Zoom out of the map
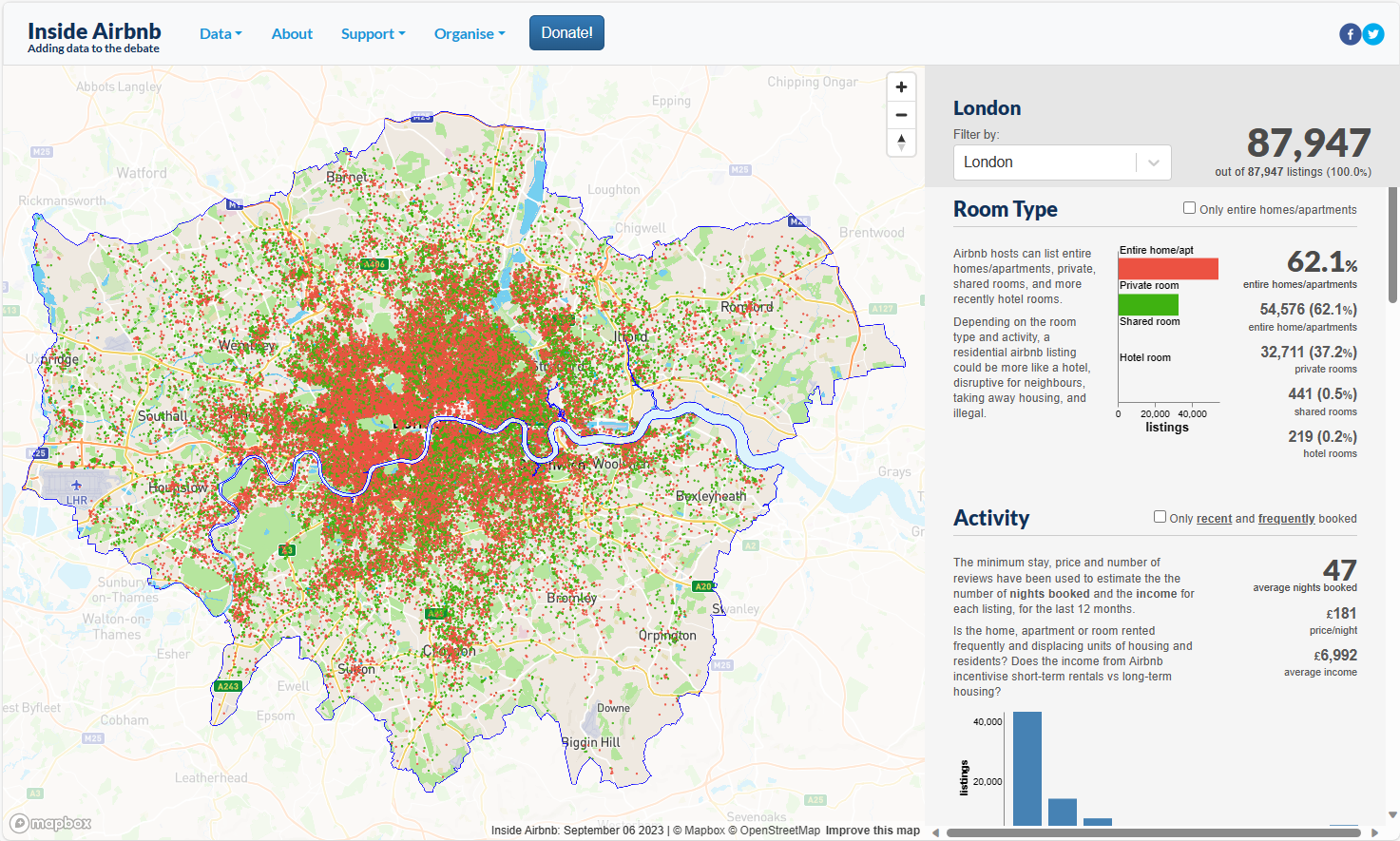The height and width of the screenshot is (841, 1400). [901, 115]
